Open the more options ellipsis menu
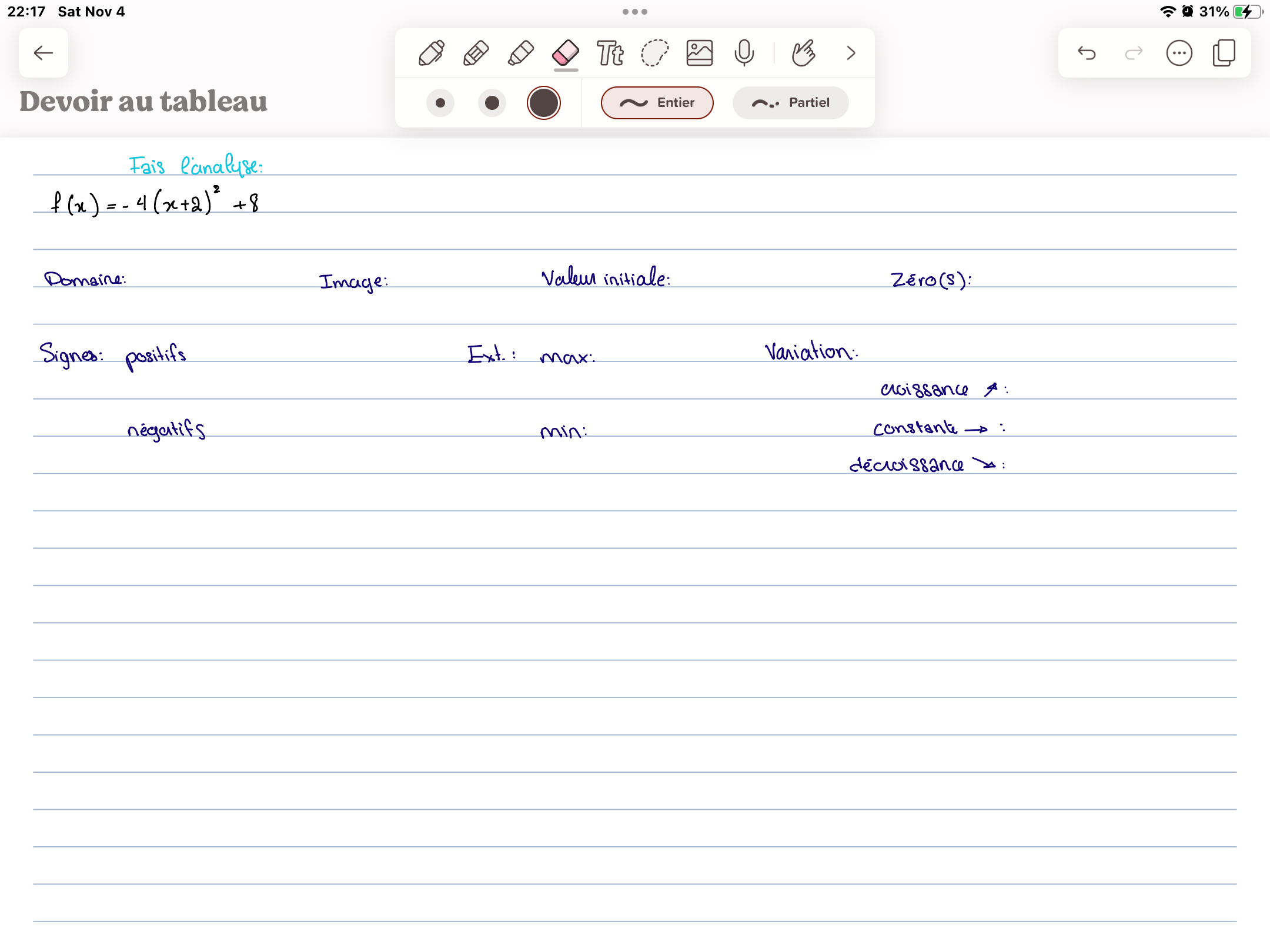The image size is (1270, 952). [x=1179, y=53]
